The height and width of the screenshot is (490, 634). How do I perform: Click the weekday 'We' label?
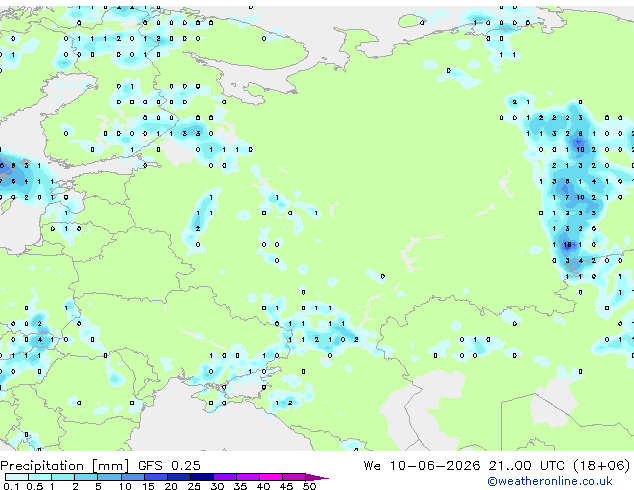(x=372, y=466)
